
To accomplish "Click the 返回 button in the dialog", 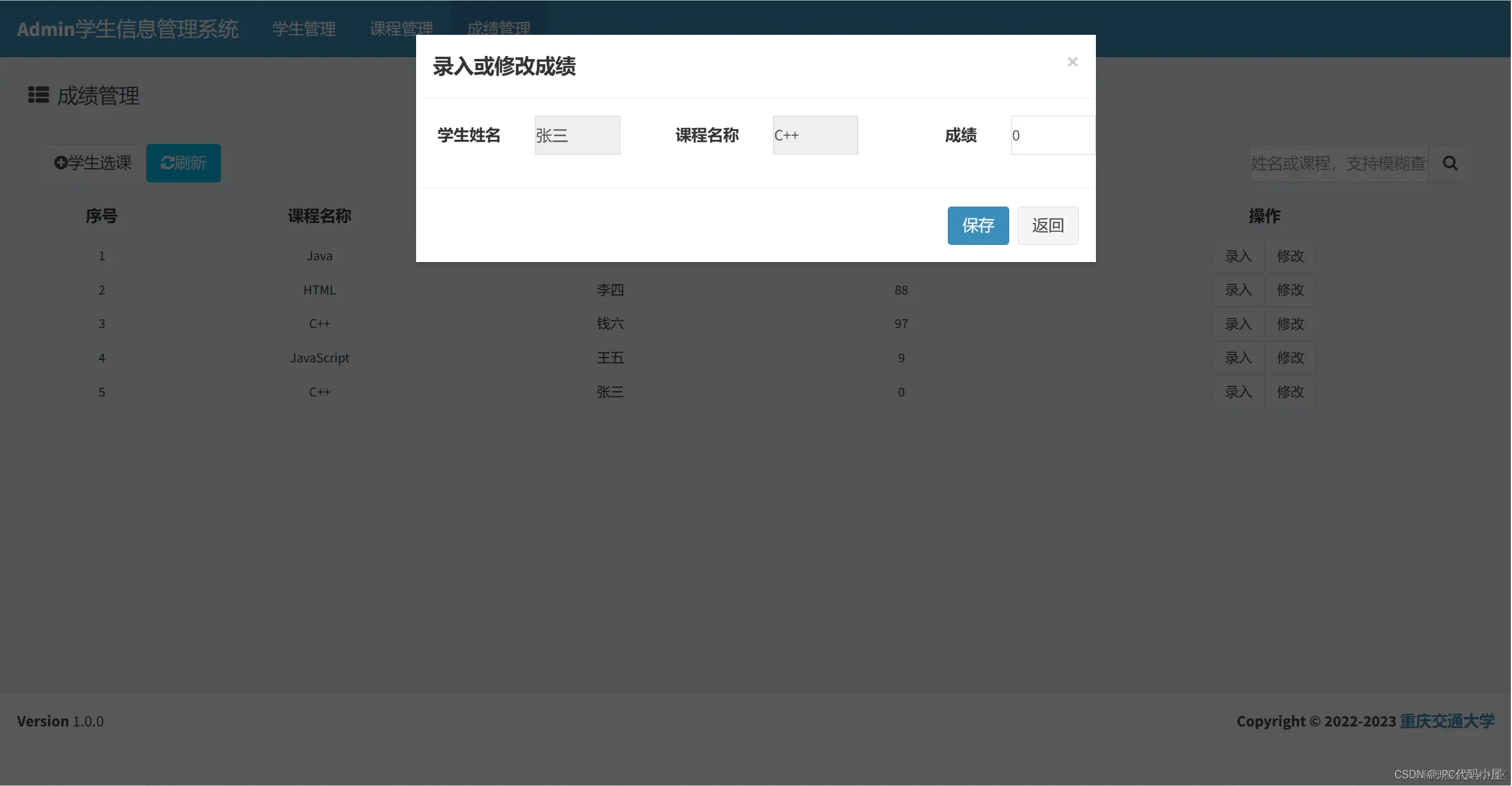I will coord(1048,225).
